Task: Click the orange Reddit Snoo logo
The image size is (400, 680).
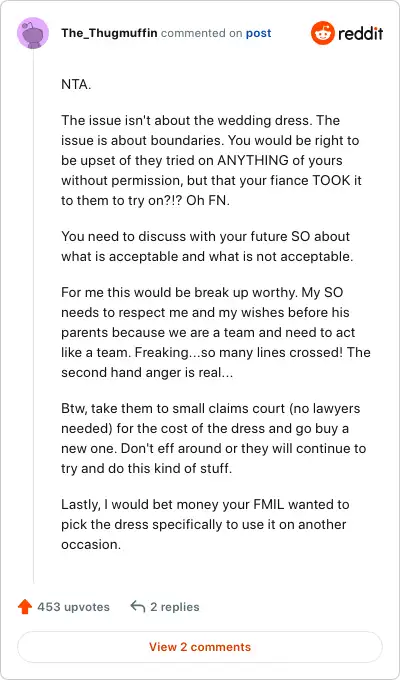Action: click(x=322, y=33)
